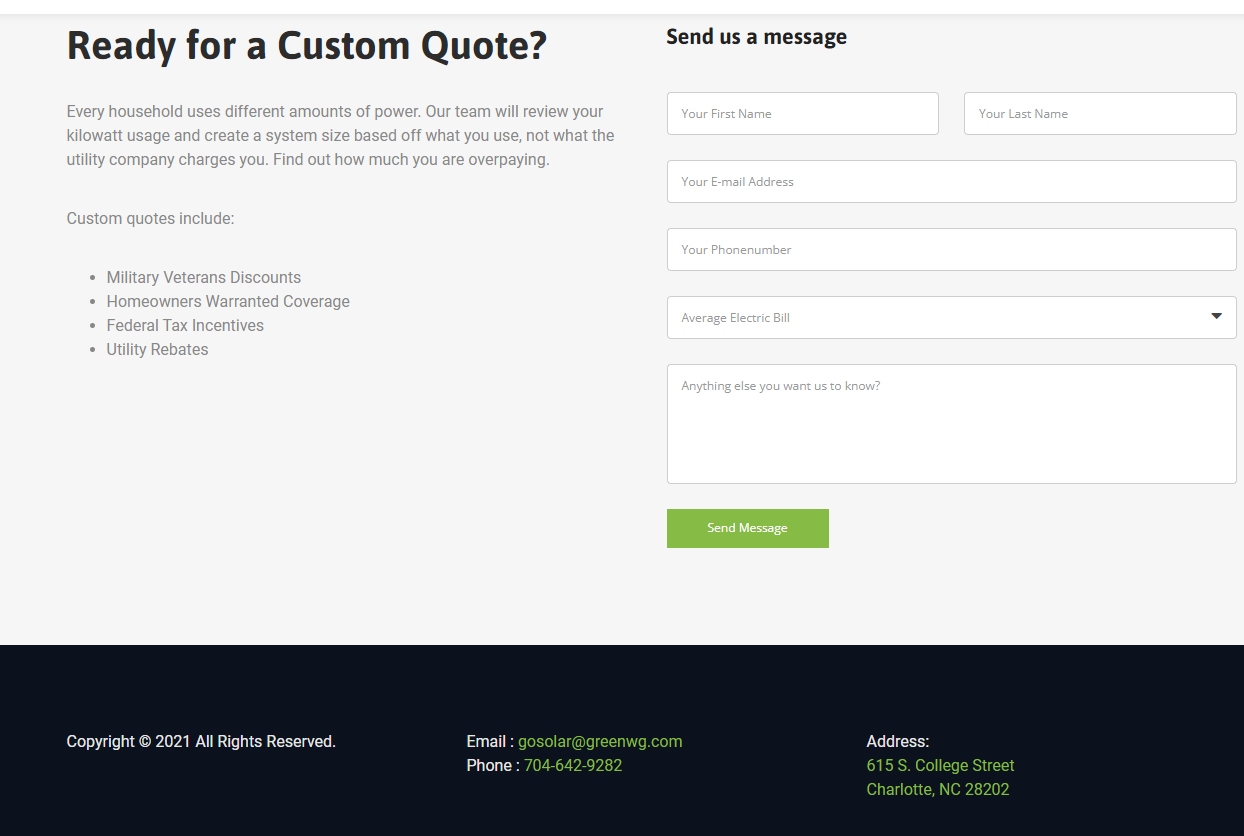Click the 'Address:' label in footer
1244x836 pixels.
coord(898,742)
